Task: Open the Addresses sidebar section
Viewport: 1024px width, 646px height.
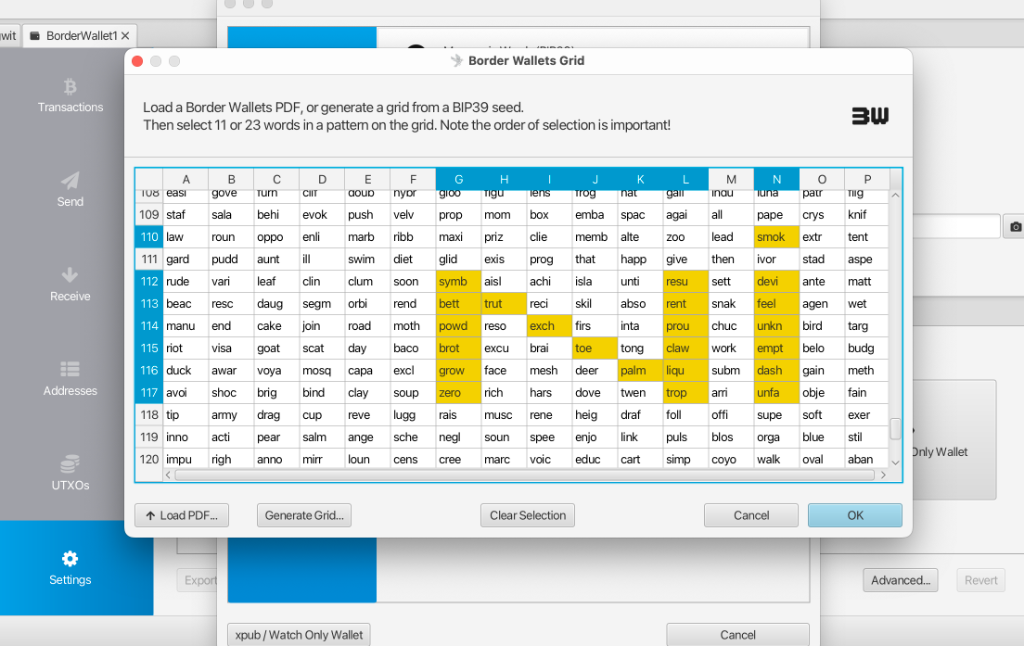Action: tap(70, 380)
